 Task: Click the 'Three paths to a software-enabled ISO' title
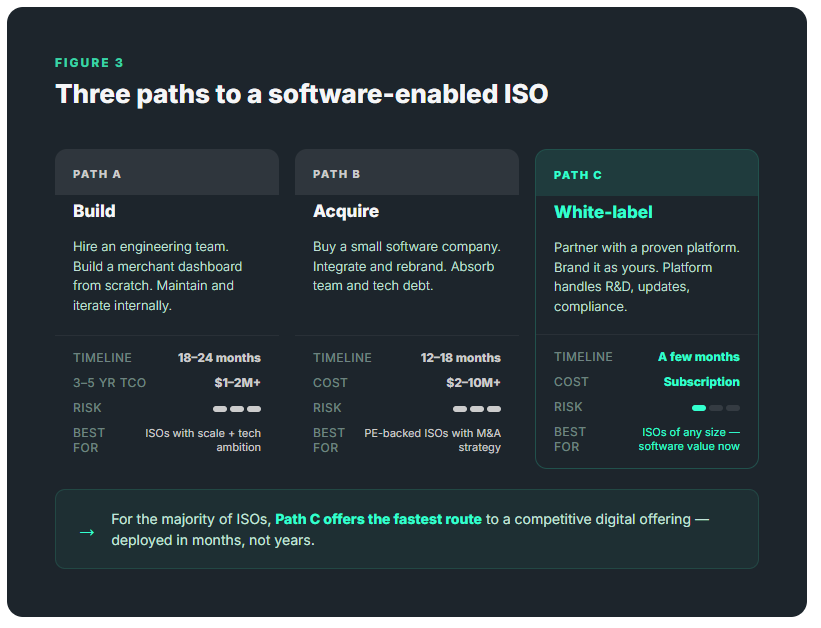coord(301,94)
